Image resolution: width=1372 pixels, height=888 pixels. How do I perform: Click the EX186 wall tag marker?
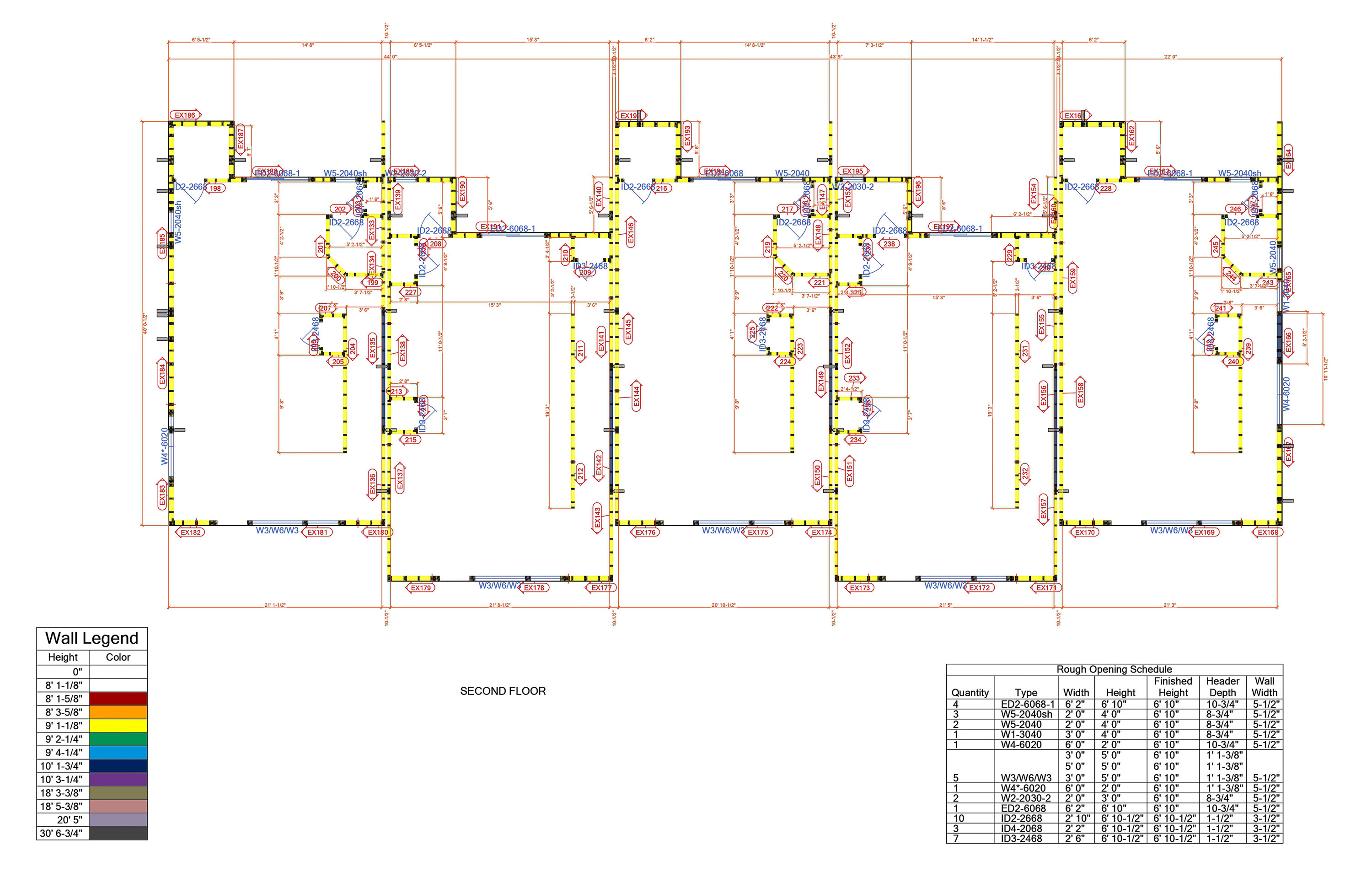[185, 115]
